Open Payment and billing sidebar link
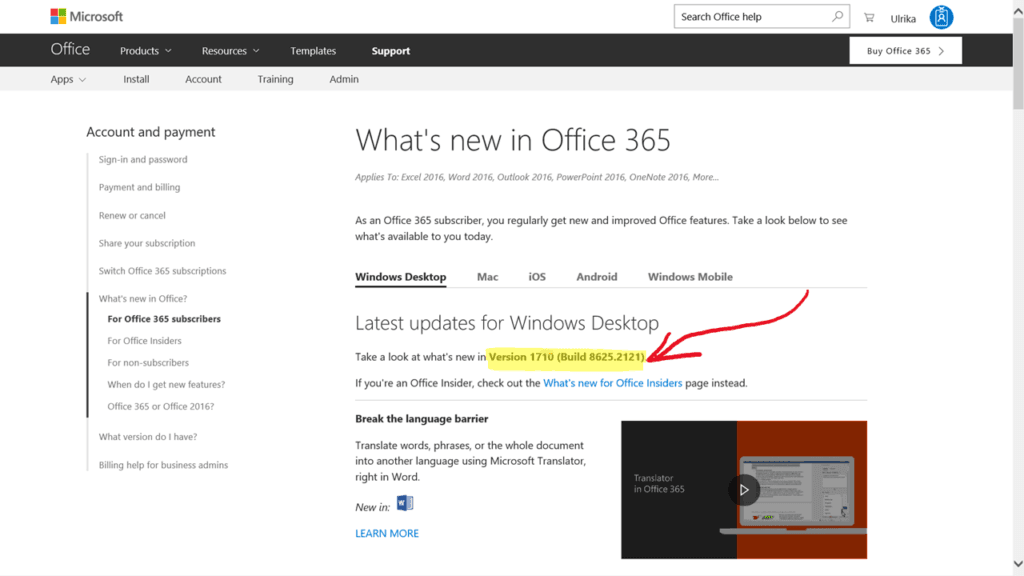Image resolution: width=1024 pixels, height=576 pixels. 139,187
